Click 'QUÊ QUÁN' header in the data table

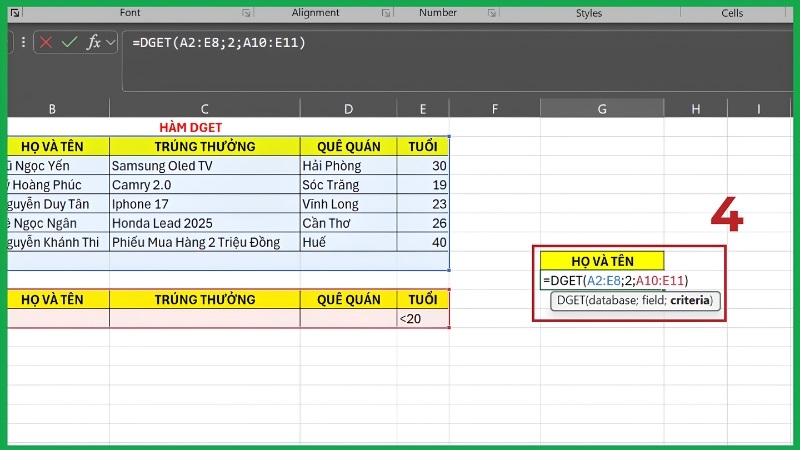(x=348, y=146)
